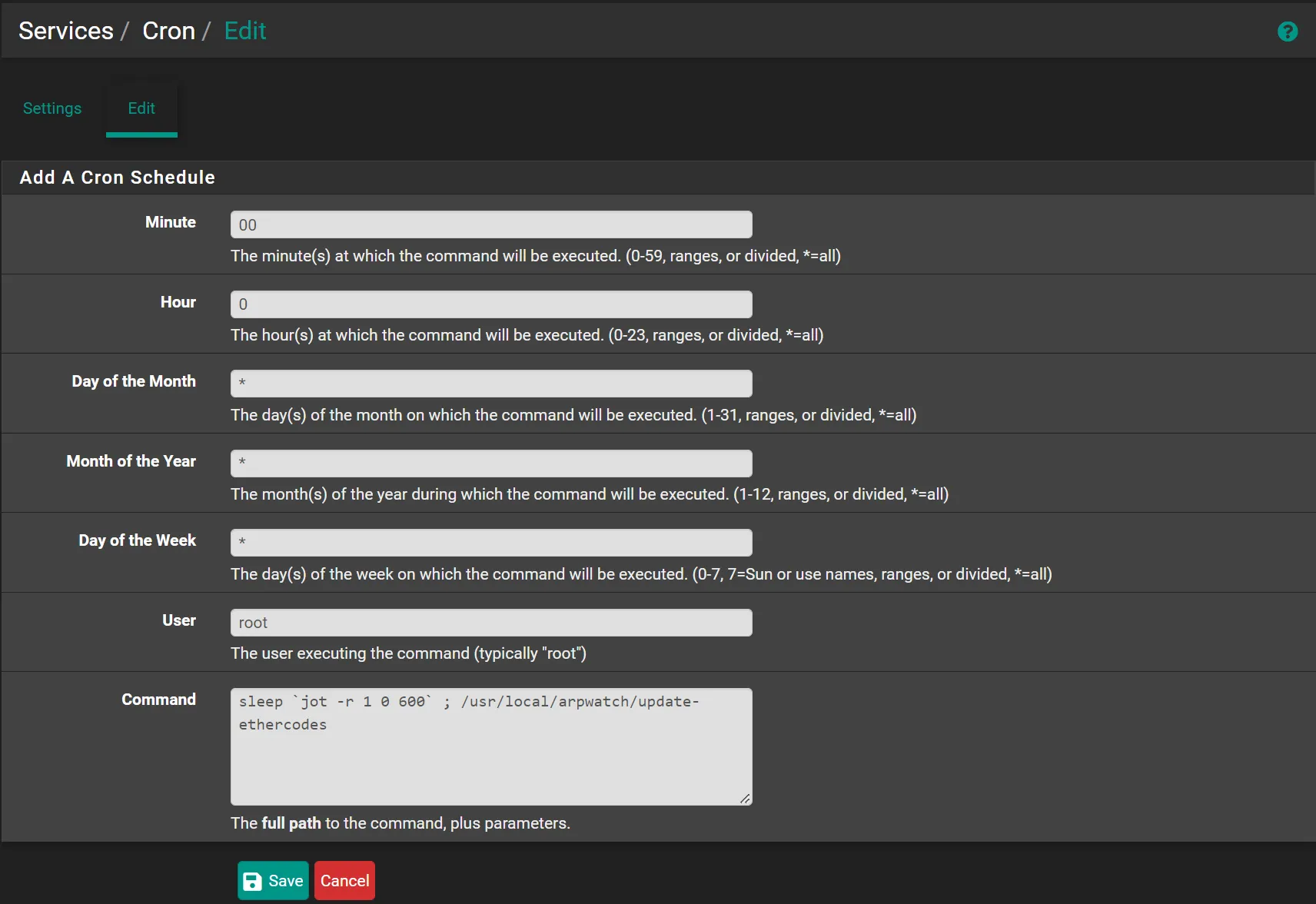Click the Minute field label

point(171,222)
